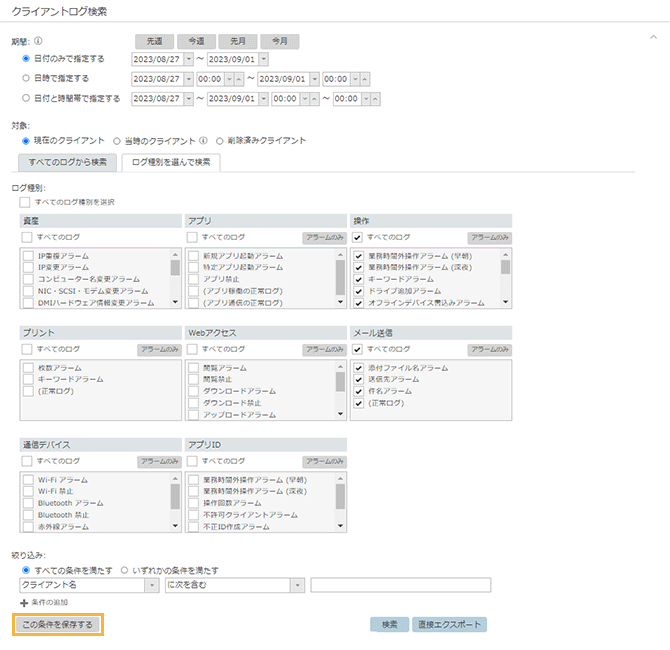Open start date picker for 日付のみで指定する
670x650 pixels.
coord(188,59)
